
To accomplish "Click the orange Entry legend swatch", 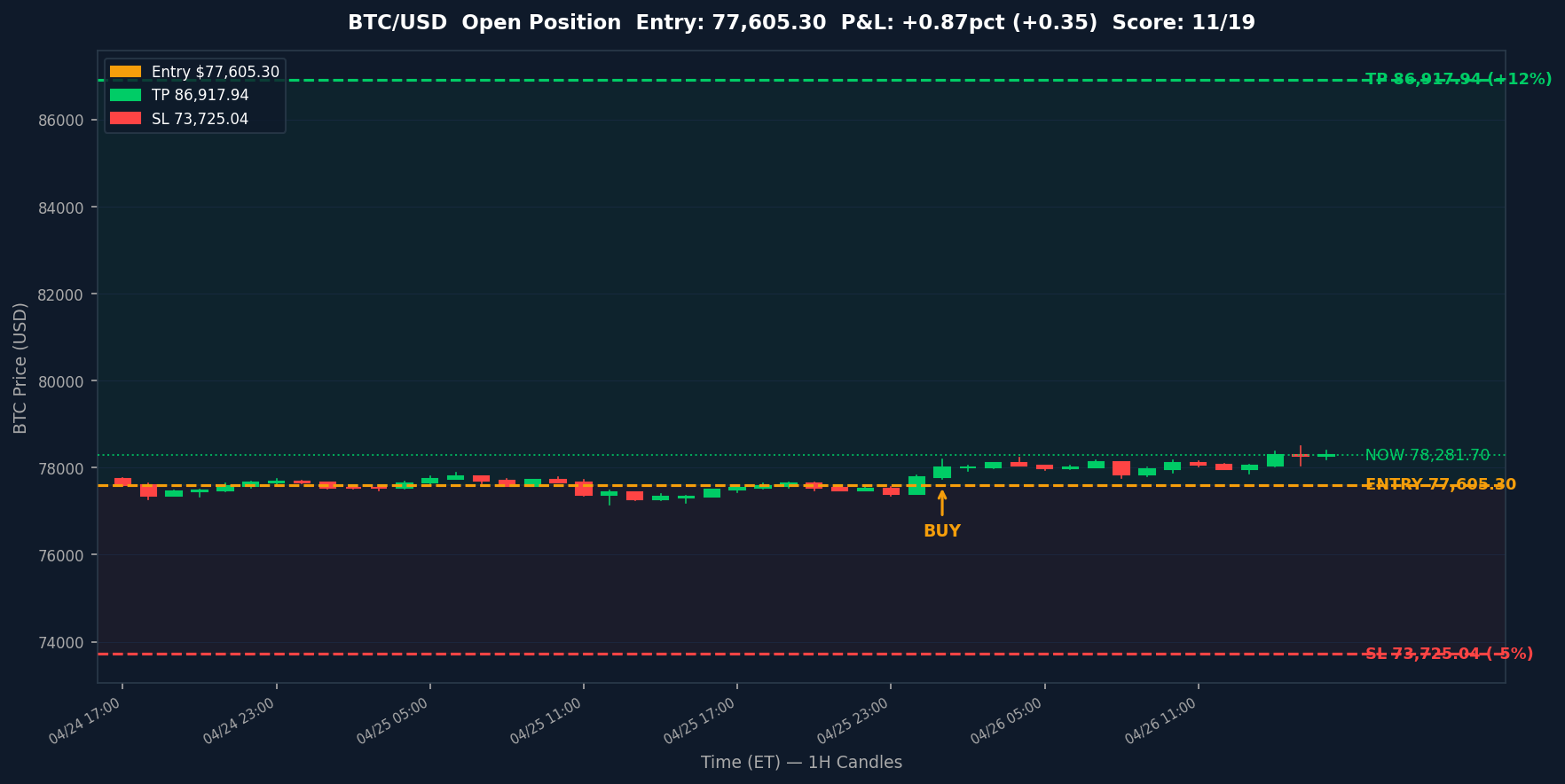I will [125, 72].
